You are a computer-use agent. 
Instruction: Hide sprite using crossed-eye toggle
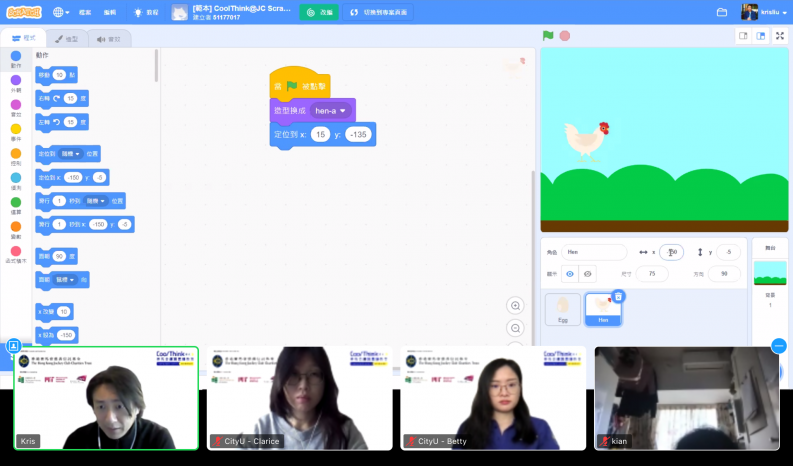(x=588, y=273)
